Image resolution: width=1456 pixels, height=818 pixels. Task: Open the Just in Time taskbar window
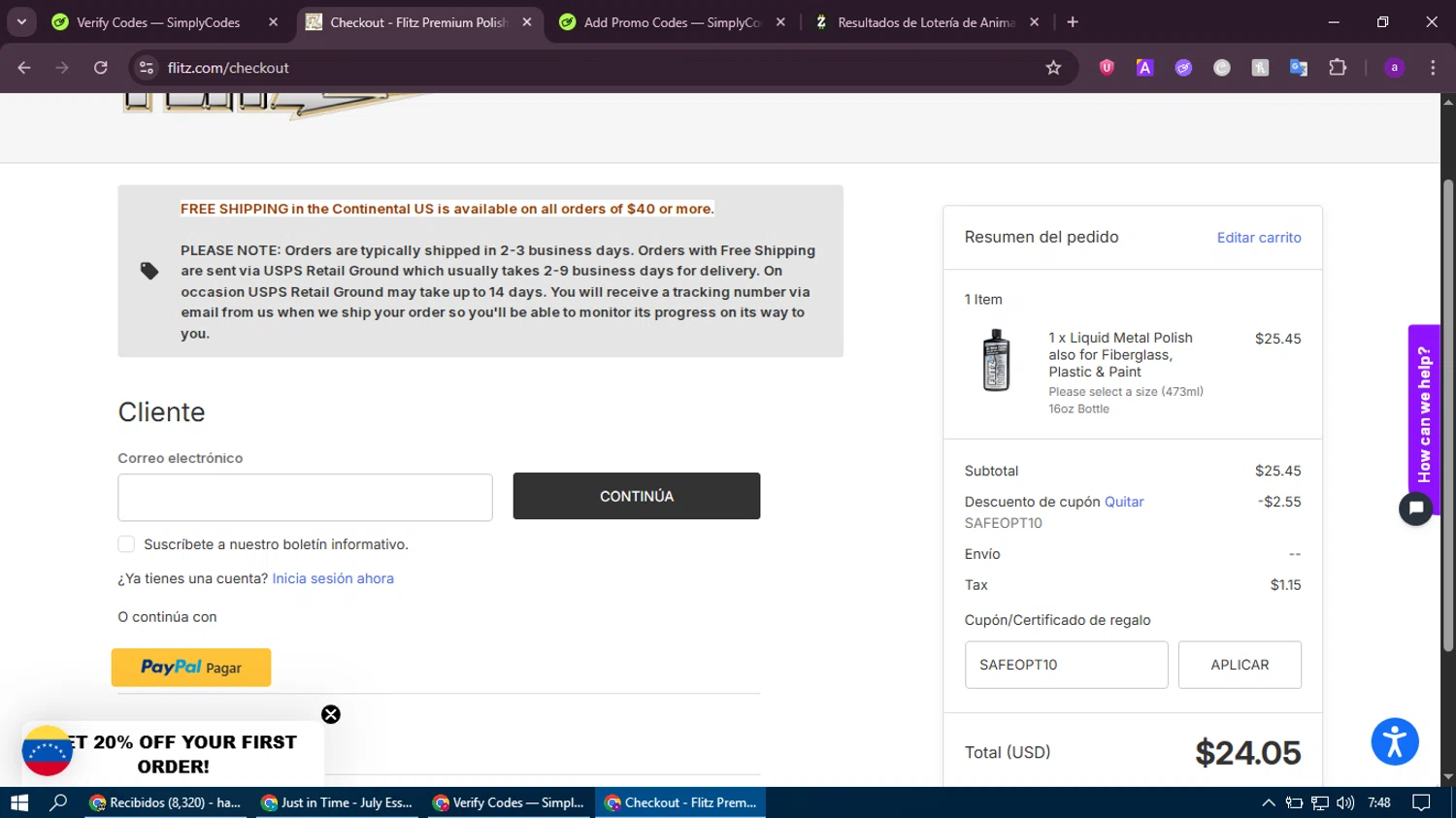tap(338, 802)
